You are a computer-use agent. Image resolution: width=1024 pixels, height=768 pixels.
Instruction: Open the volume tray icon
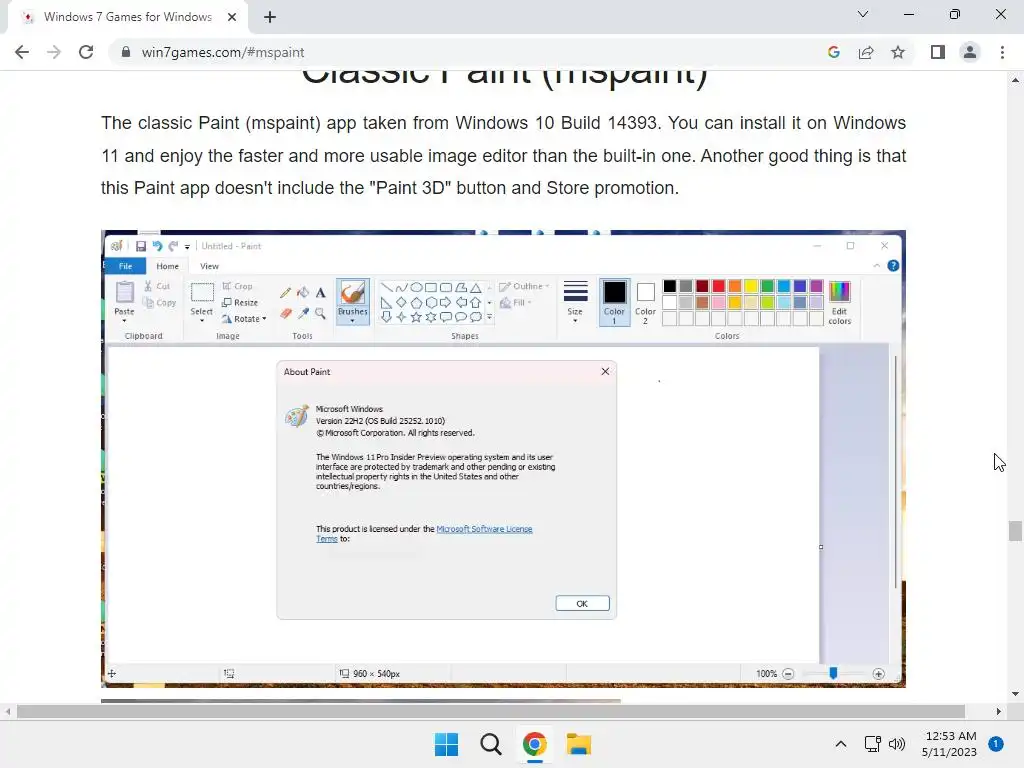coord(897,744)
